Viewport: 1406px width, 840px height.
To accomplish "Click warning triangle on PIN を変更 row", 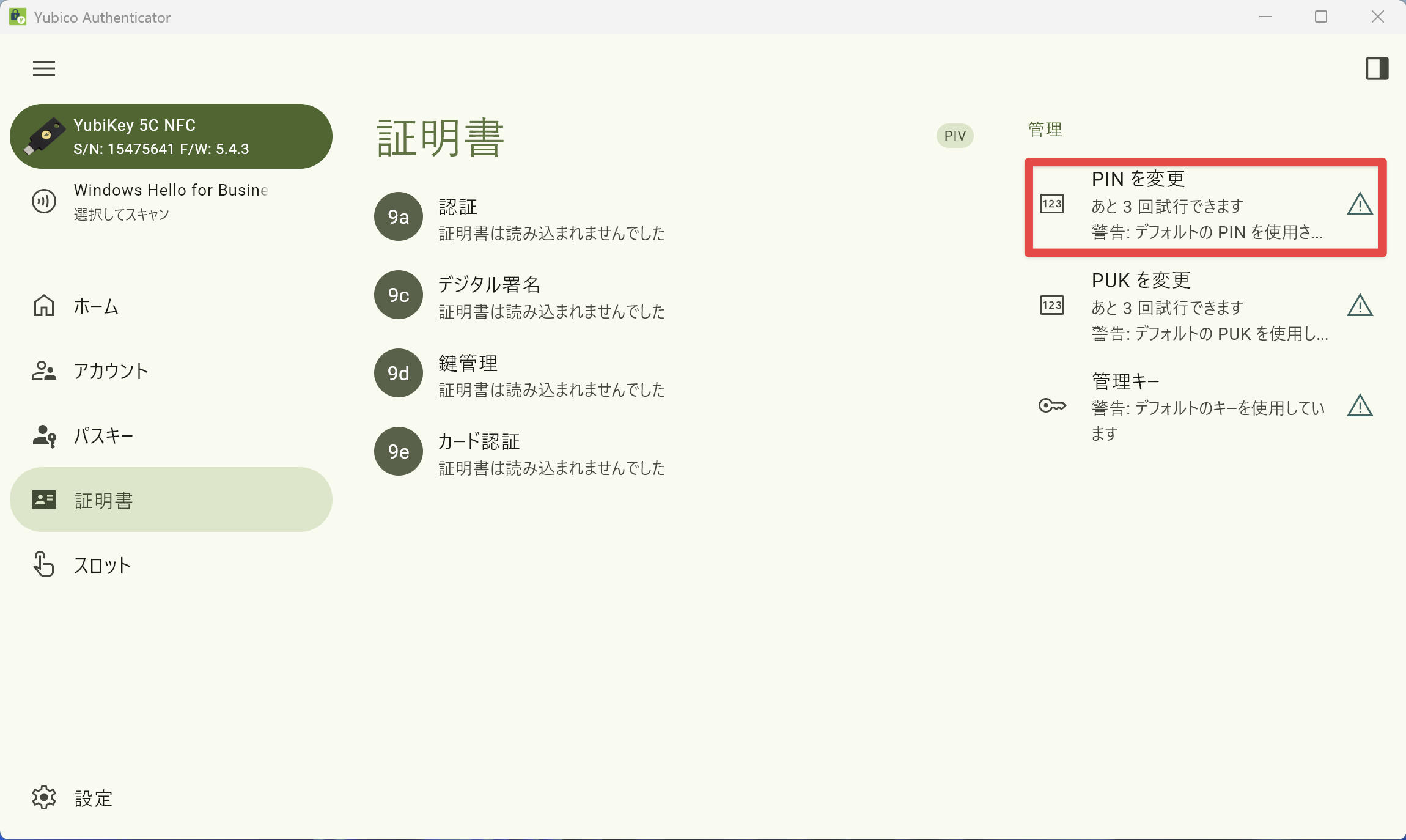I will pyautogui.click(x=1360, y=204).
